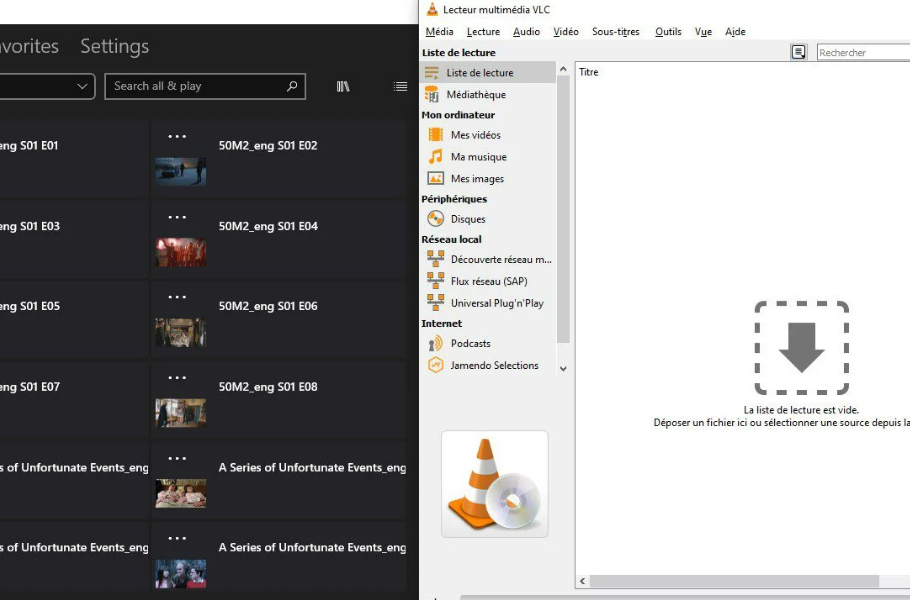
Task: Select the 50M2_eng S01 E04 title
Action: (x=268, y=226)
